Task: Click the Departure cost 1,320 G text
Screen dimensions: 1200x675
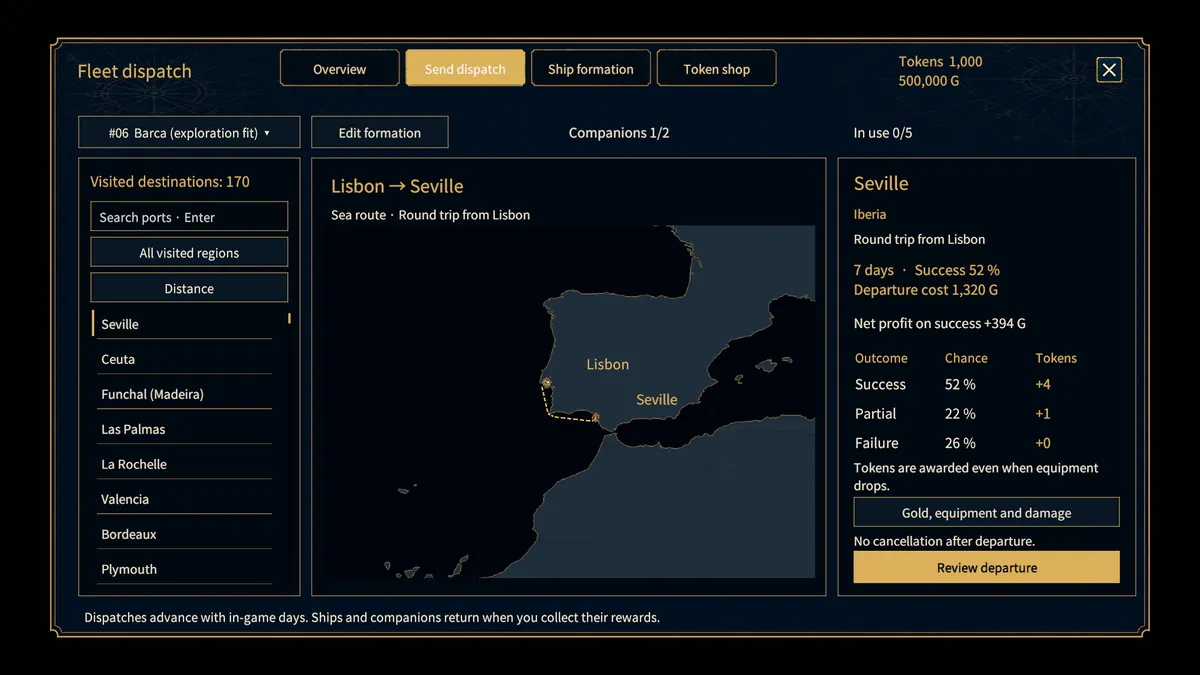Action: [x=926, y=290]
